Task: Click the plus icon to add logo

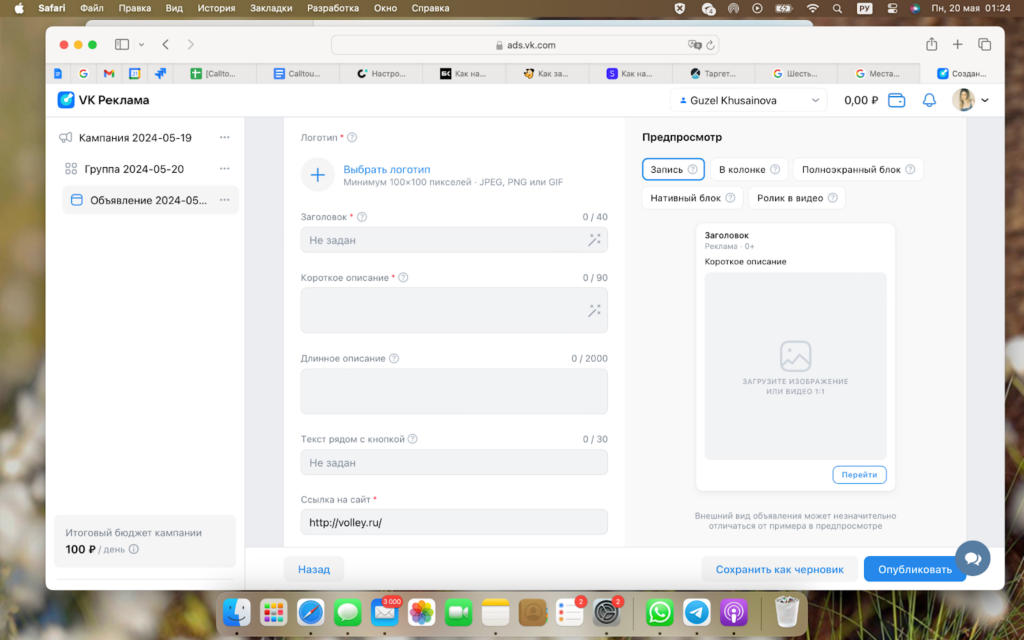Action: (x=317, y=175)
